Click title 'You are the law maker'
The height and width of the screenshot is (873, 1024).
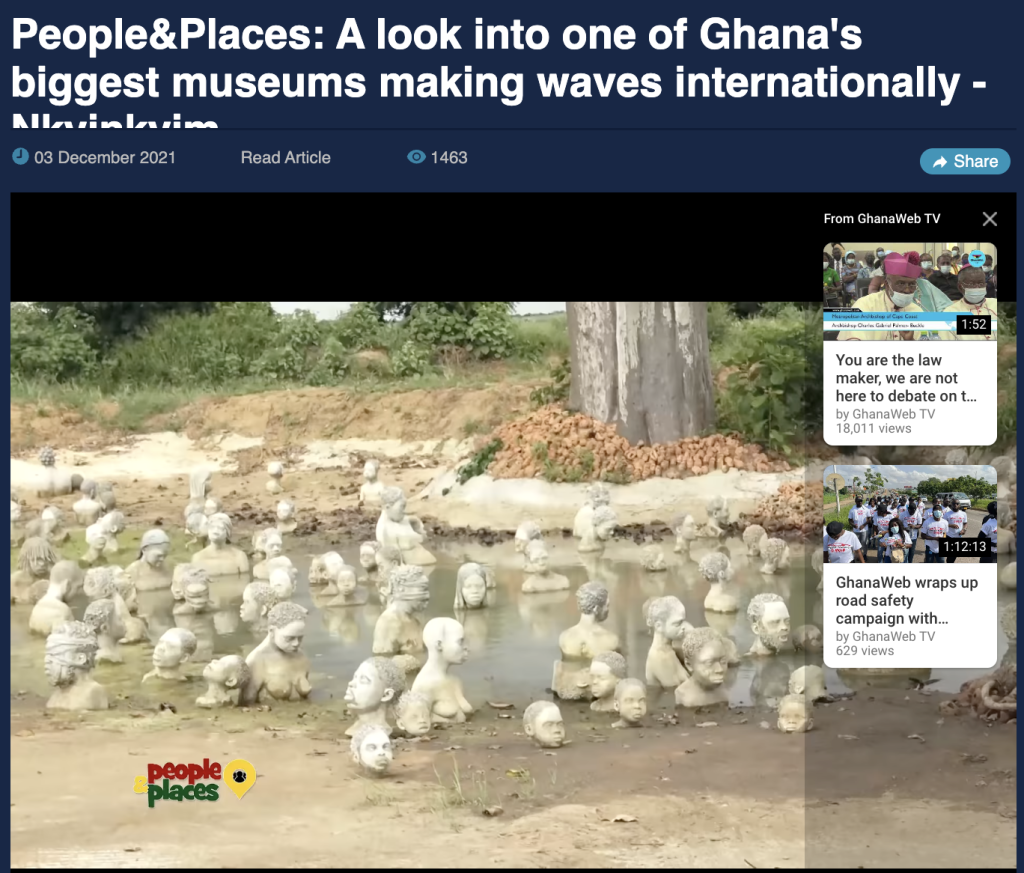(906, 378)
